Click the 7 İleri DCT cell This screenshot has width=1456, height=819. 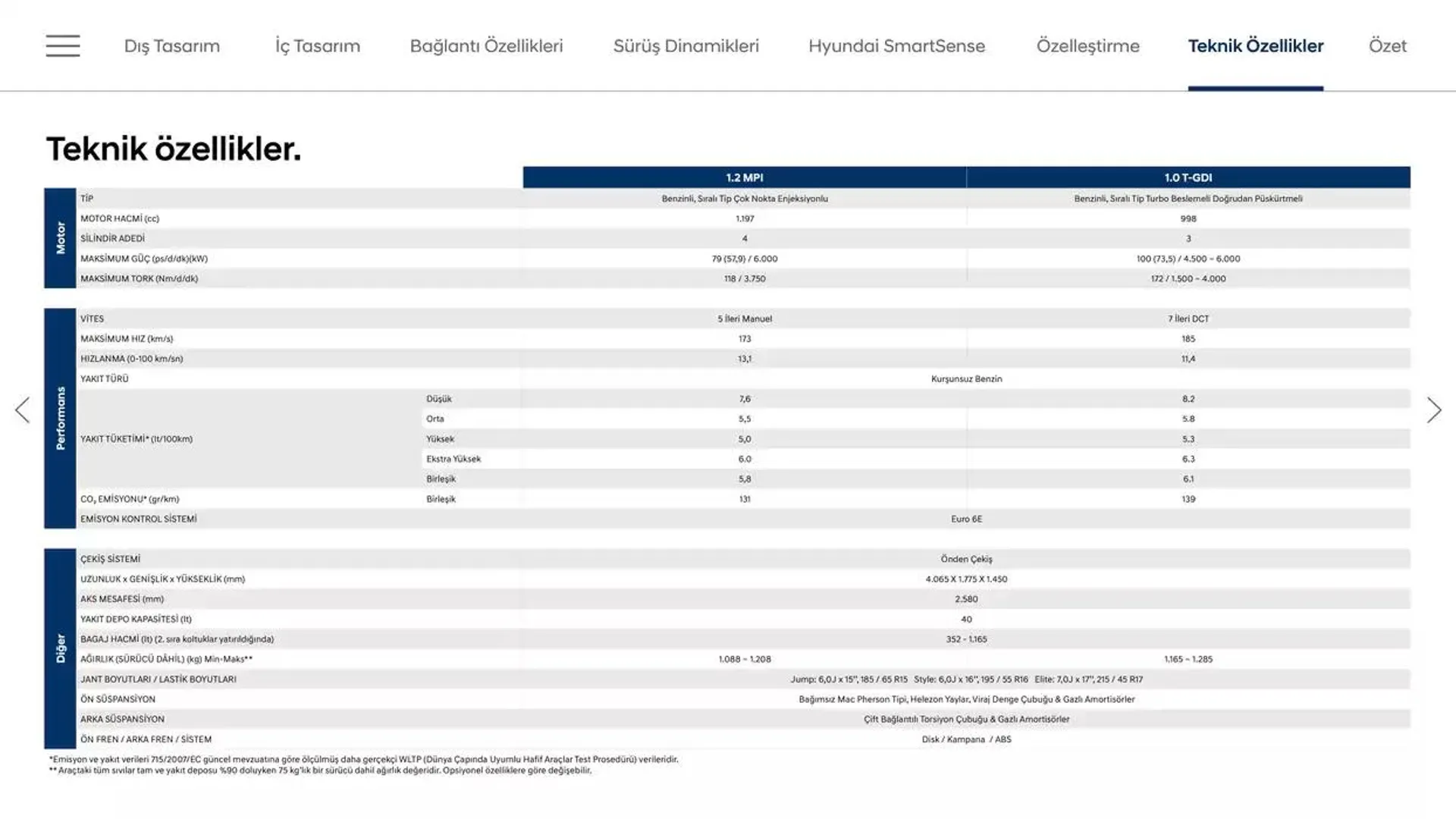(1188, 318)
